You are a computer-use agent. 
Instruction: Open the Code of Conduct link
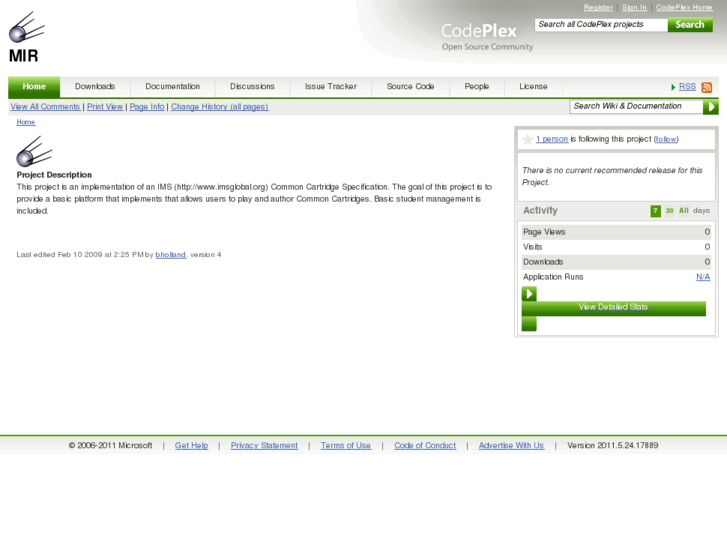(x=425, y=445)
